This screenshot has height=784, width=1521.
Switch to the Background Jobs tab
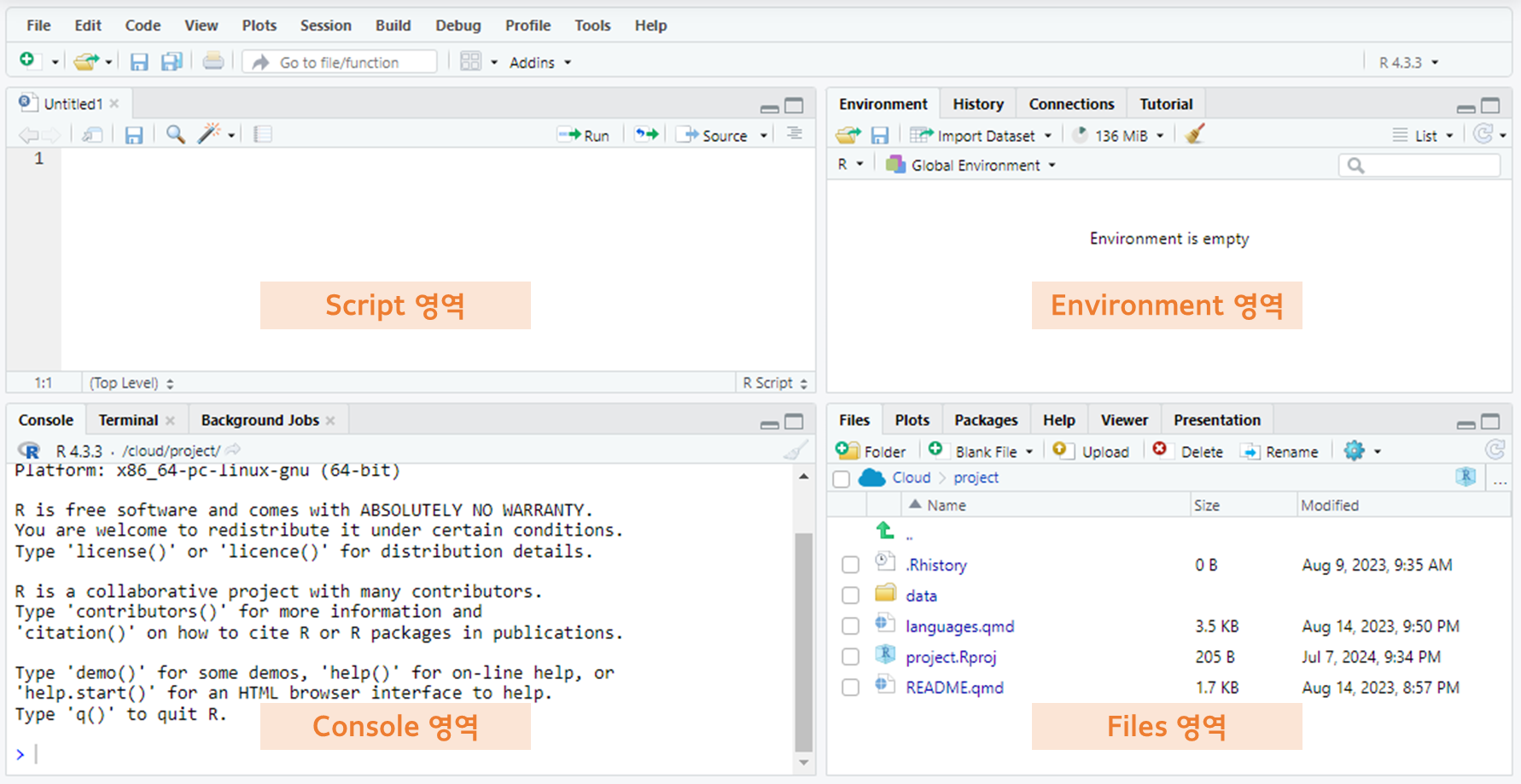[259, 420]
